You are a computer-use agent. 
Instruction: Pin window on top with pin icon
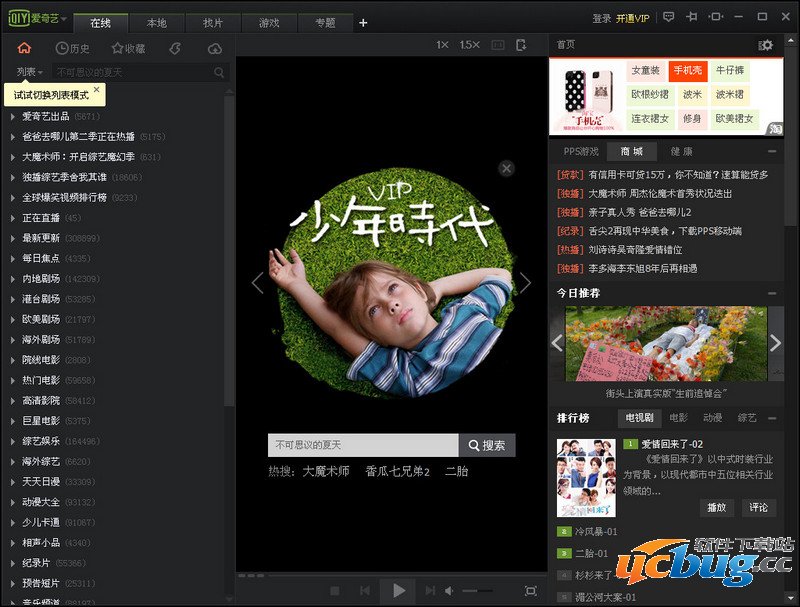click(x=692, y=17)
